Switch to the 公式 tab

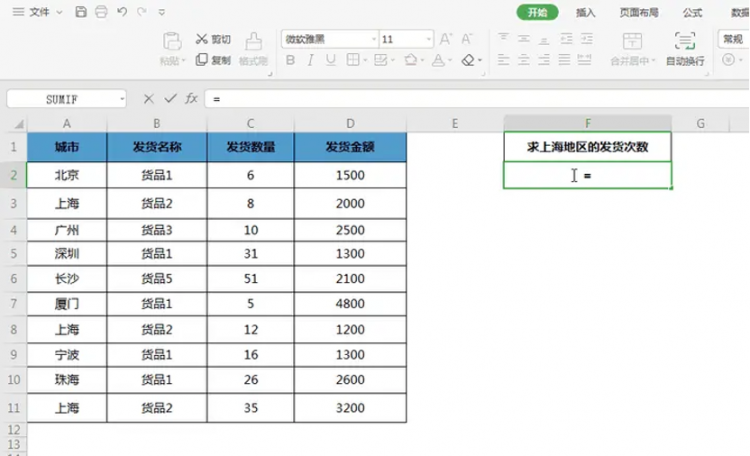pos(692,12)
